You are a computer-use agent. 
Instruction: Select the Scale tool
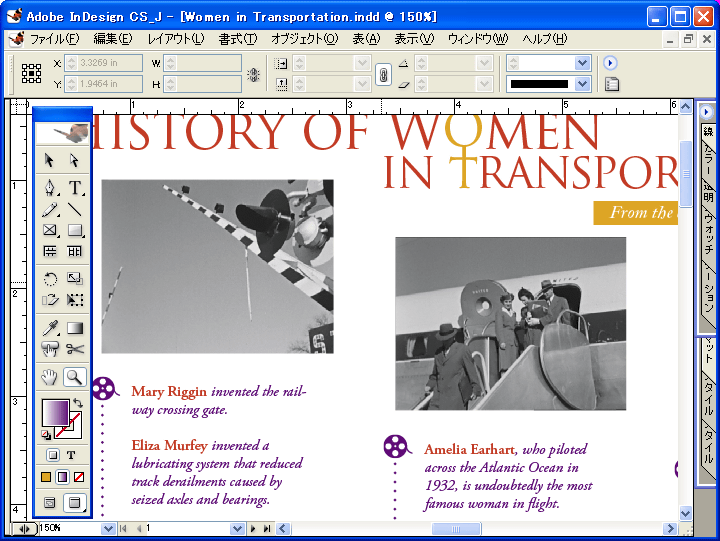point(74,279)
